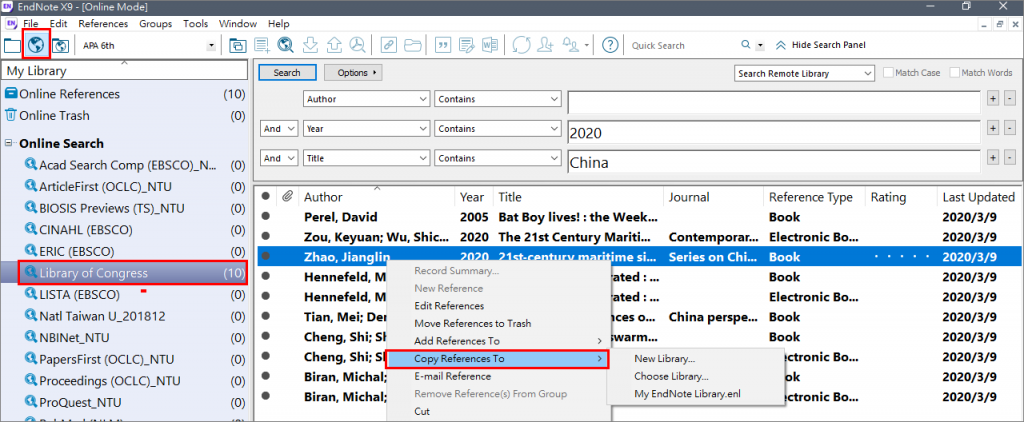Select My EndNote Library.enl in submenu

coord(687,394)
